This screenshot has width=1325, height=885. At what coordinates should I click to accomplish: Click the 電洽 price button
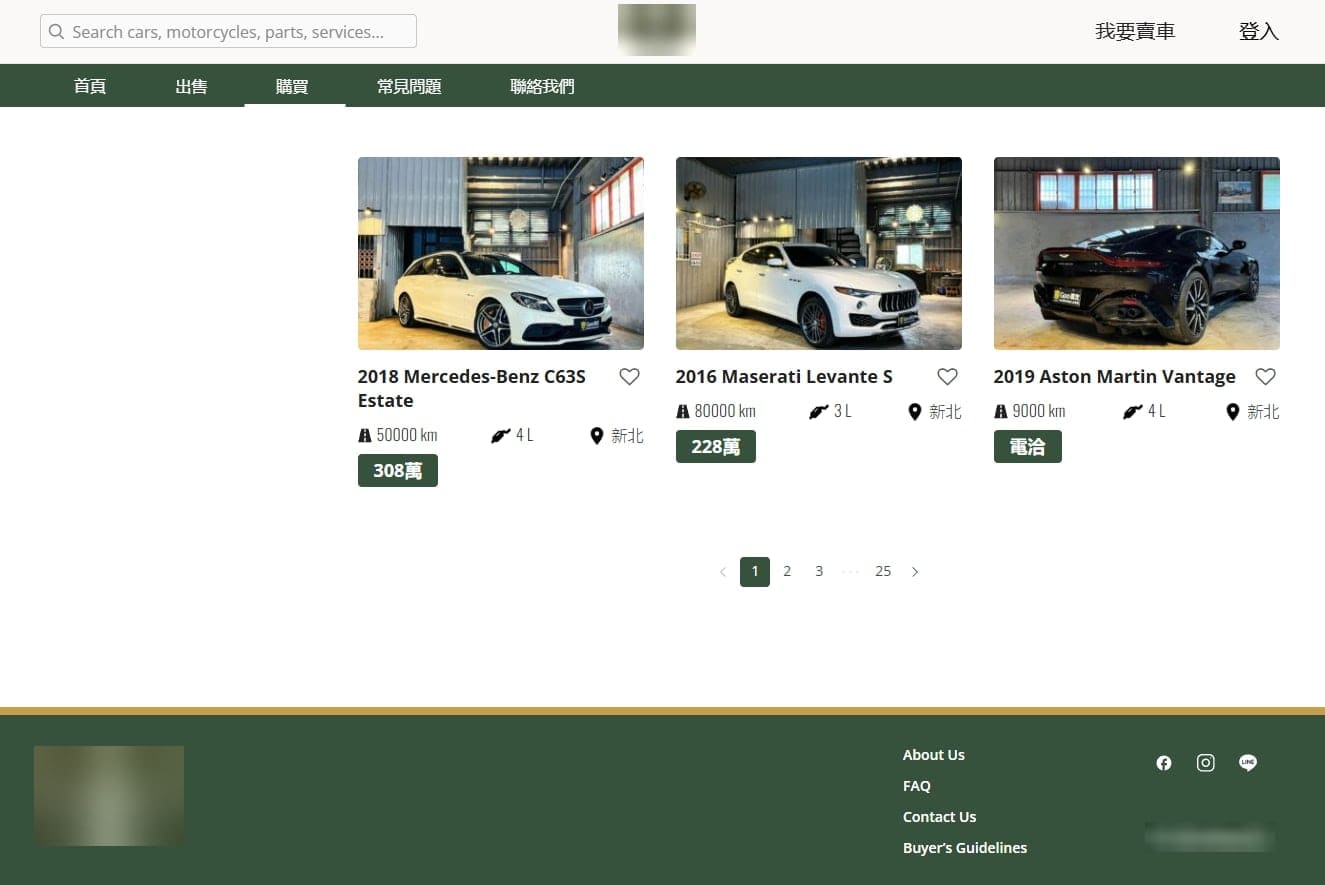point(1028,447)
